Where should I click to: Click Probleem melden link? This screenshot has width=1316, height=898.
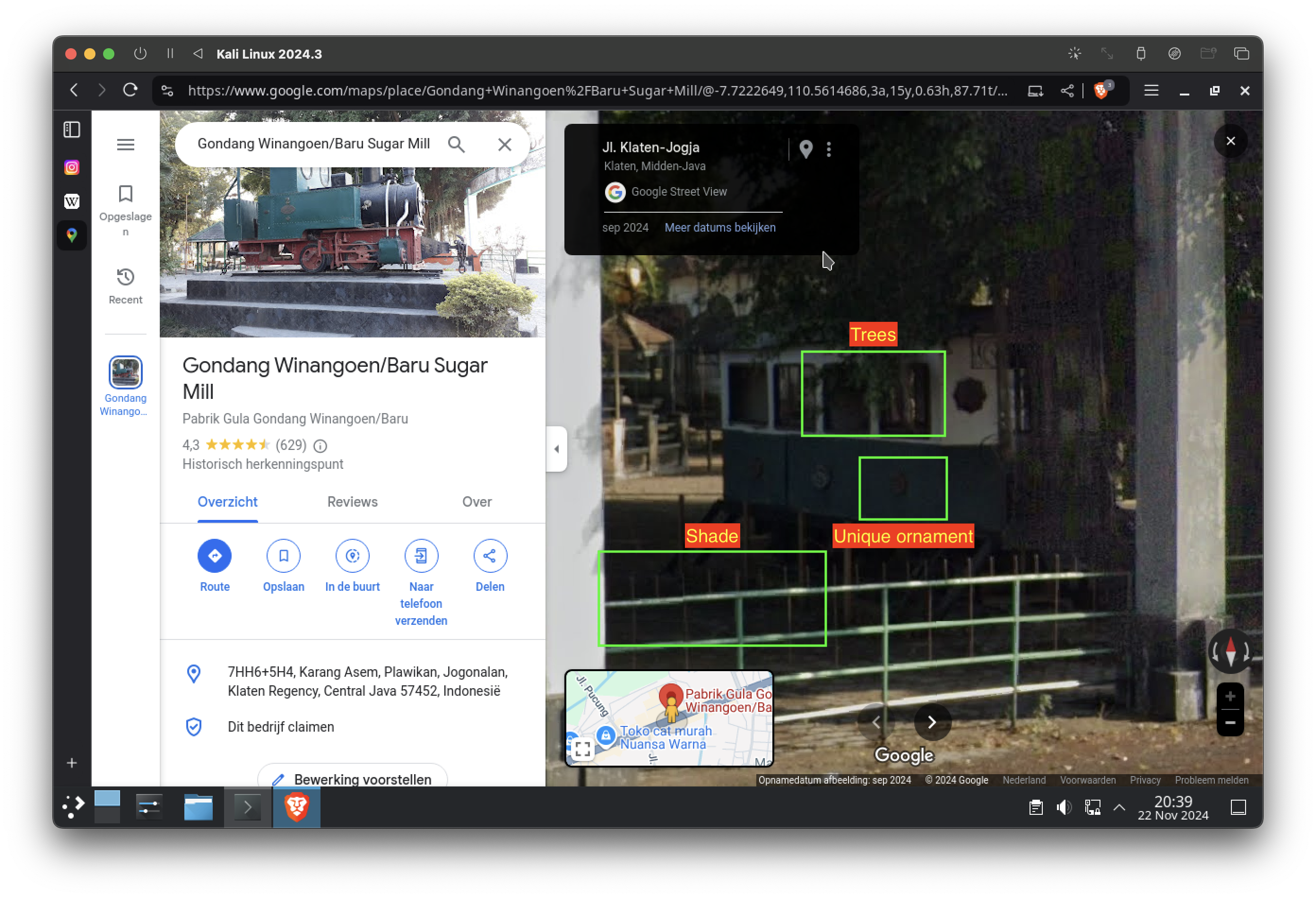(1211, 780)
